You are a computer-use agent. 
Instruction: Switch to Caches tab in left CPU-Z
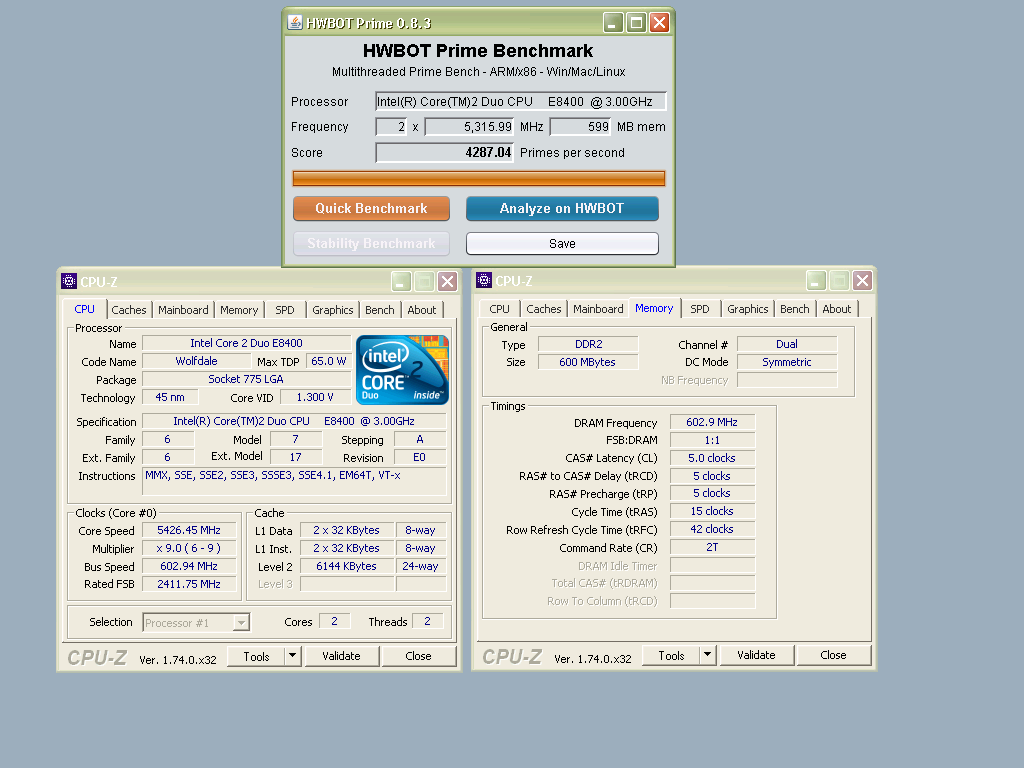(129, 310)
